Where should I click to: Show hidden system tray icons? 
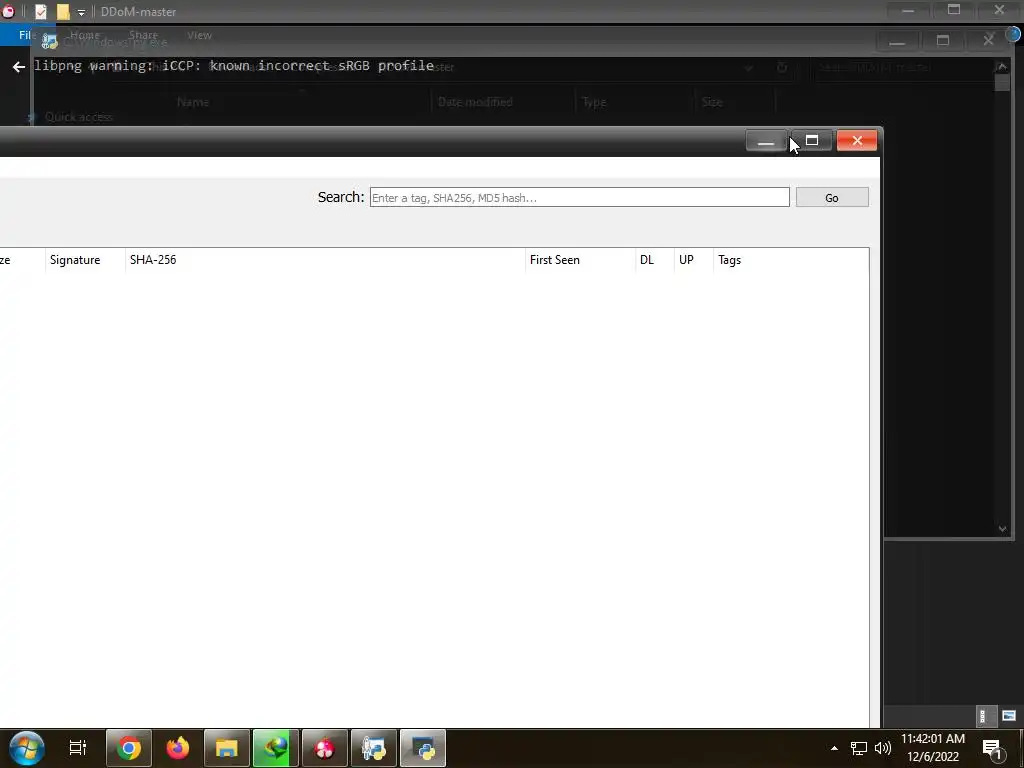(834, 748)
